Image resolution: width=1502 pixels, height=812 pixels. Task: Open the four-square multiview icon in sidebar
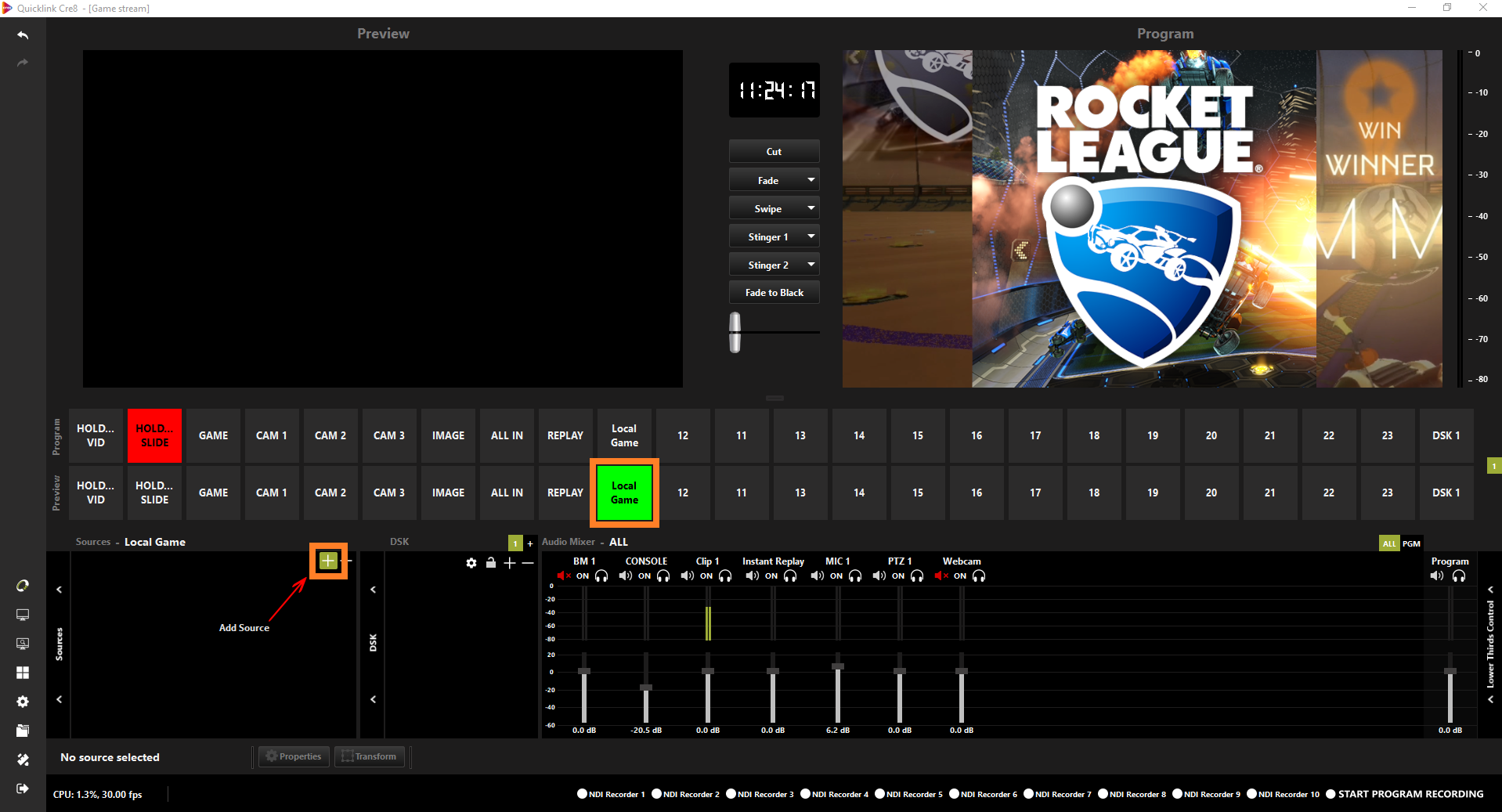point(23,673)
